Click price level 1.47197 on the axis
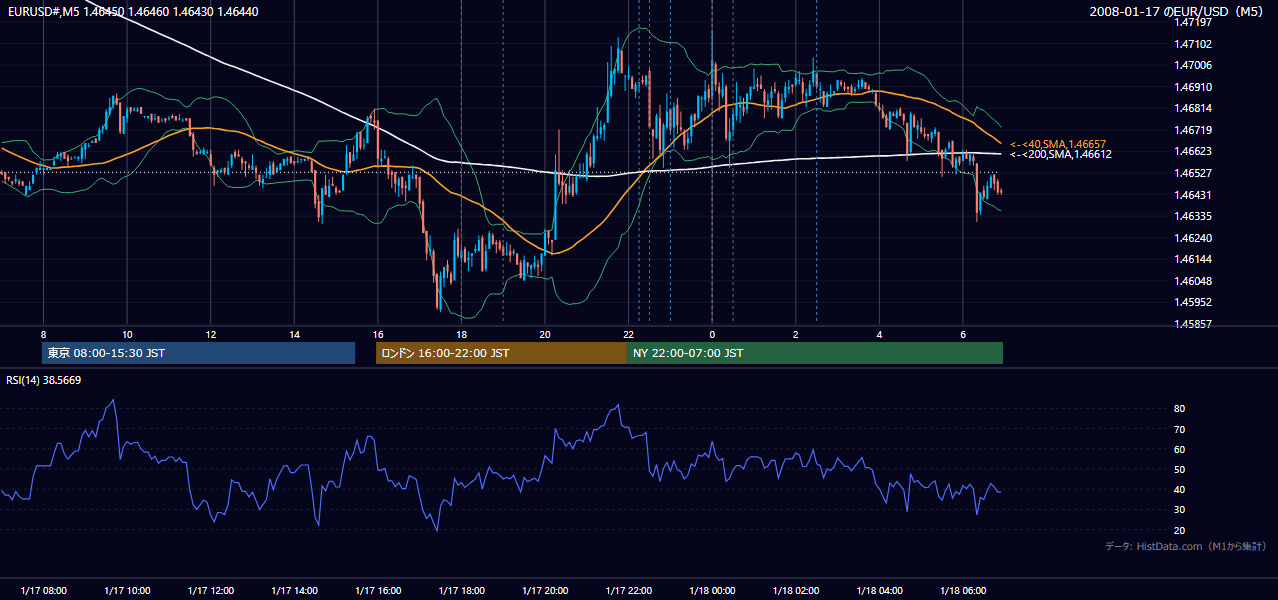1278x600 pixels. [1193, 21]
